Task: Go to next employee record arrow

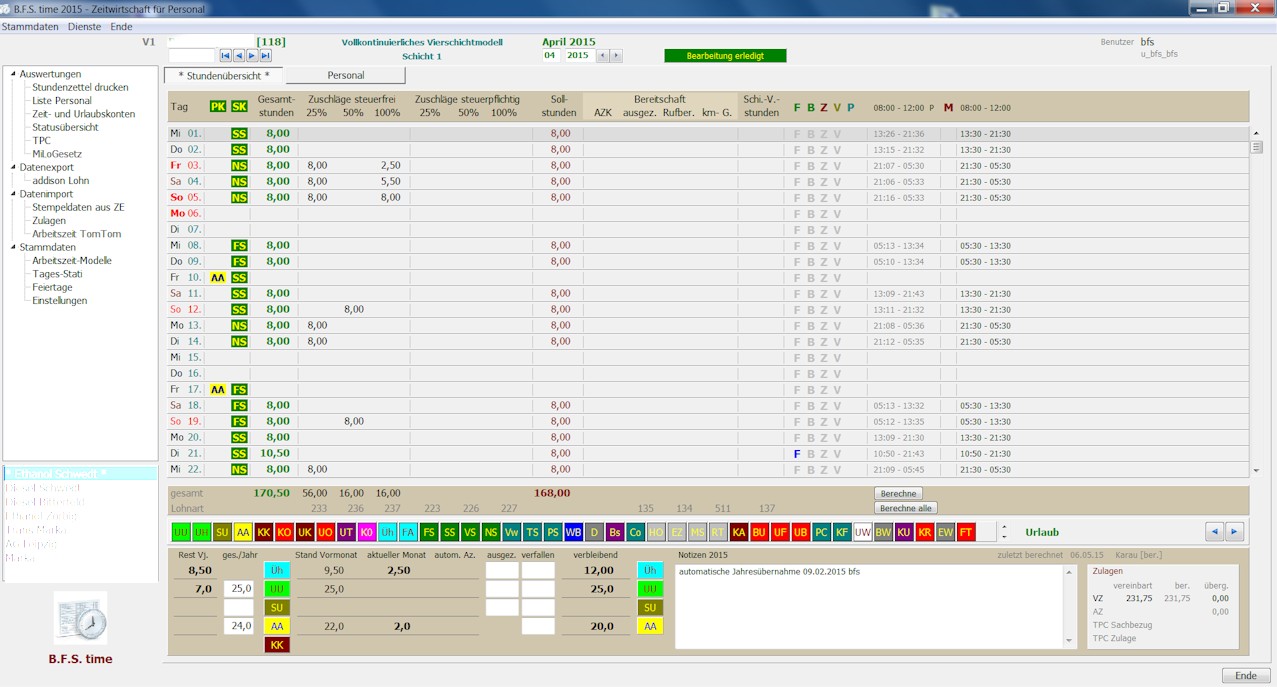Action: [x=252, y=56]
